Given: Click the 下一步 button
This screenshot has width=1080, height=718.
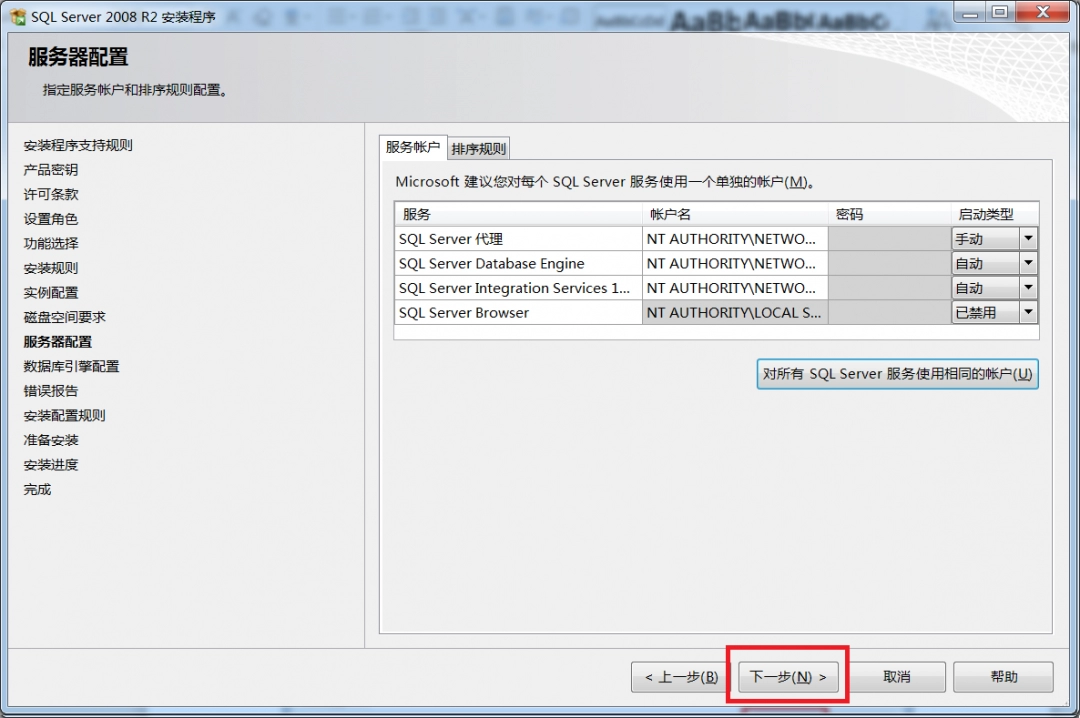Looking at the screenshot, I should [x=787, y=677].
